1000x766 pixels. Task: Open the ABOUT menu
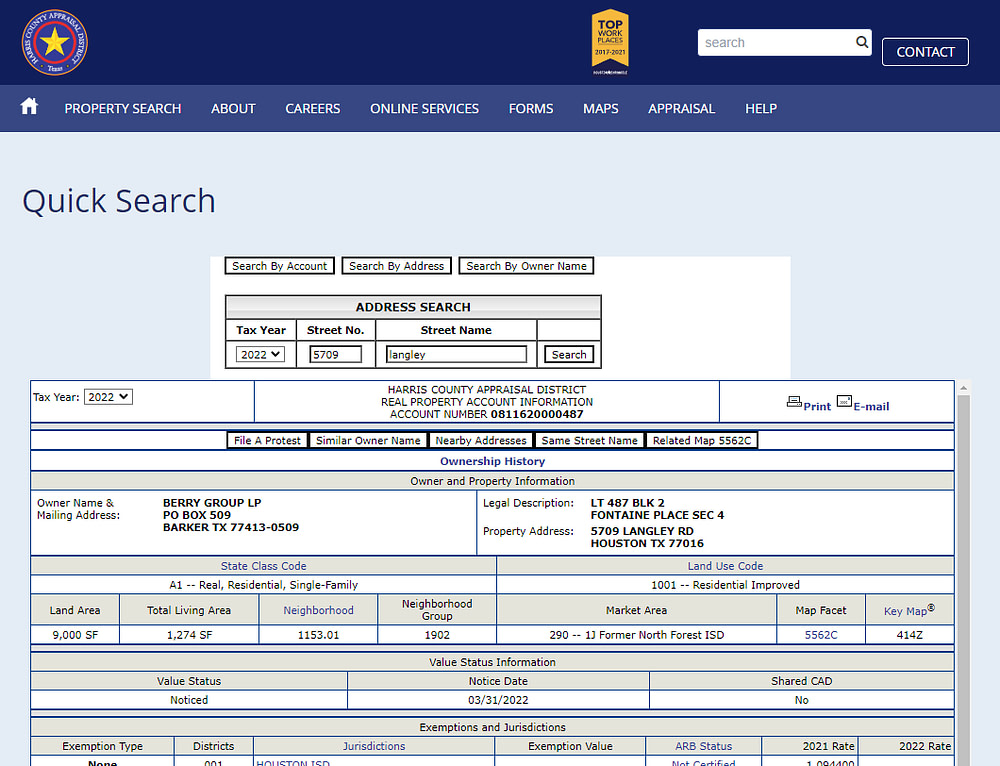(x=233, y=108)
